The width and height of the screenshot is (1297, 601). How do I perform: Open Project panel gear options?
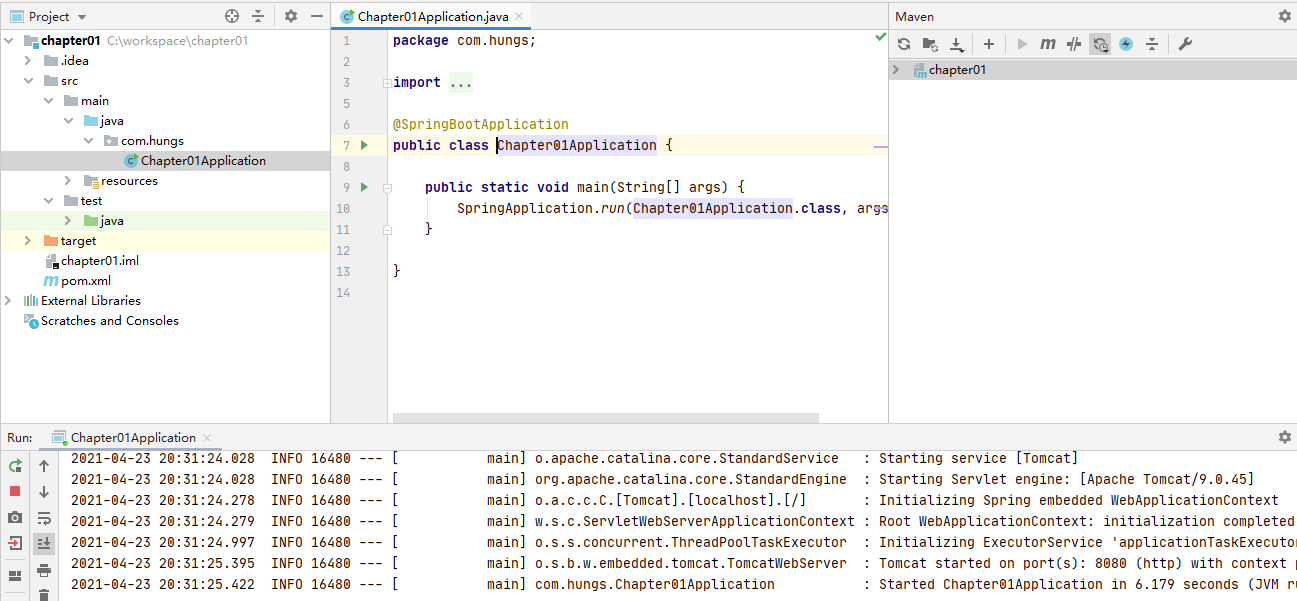pos(291,16)
